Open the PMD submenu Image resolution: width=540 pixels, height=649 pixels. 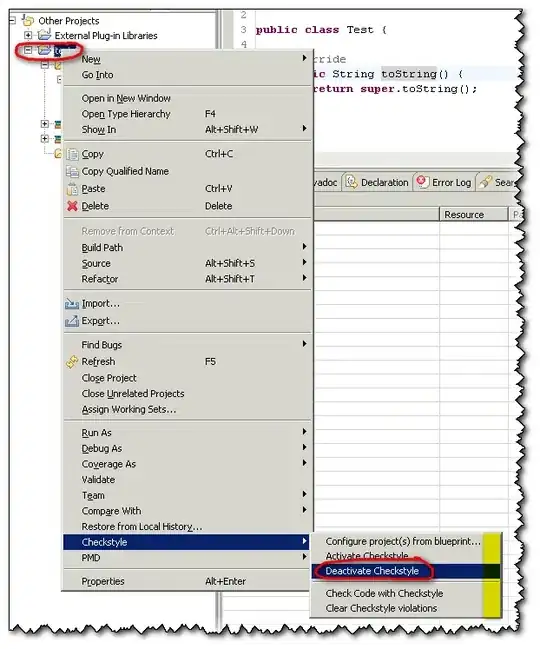(187, 558)
